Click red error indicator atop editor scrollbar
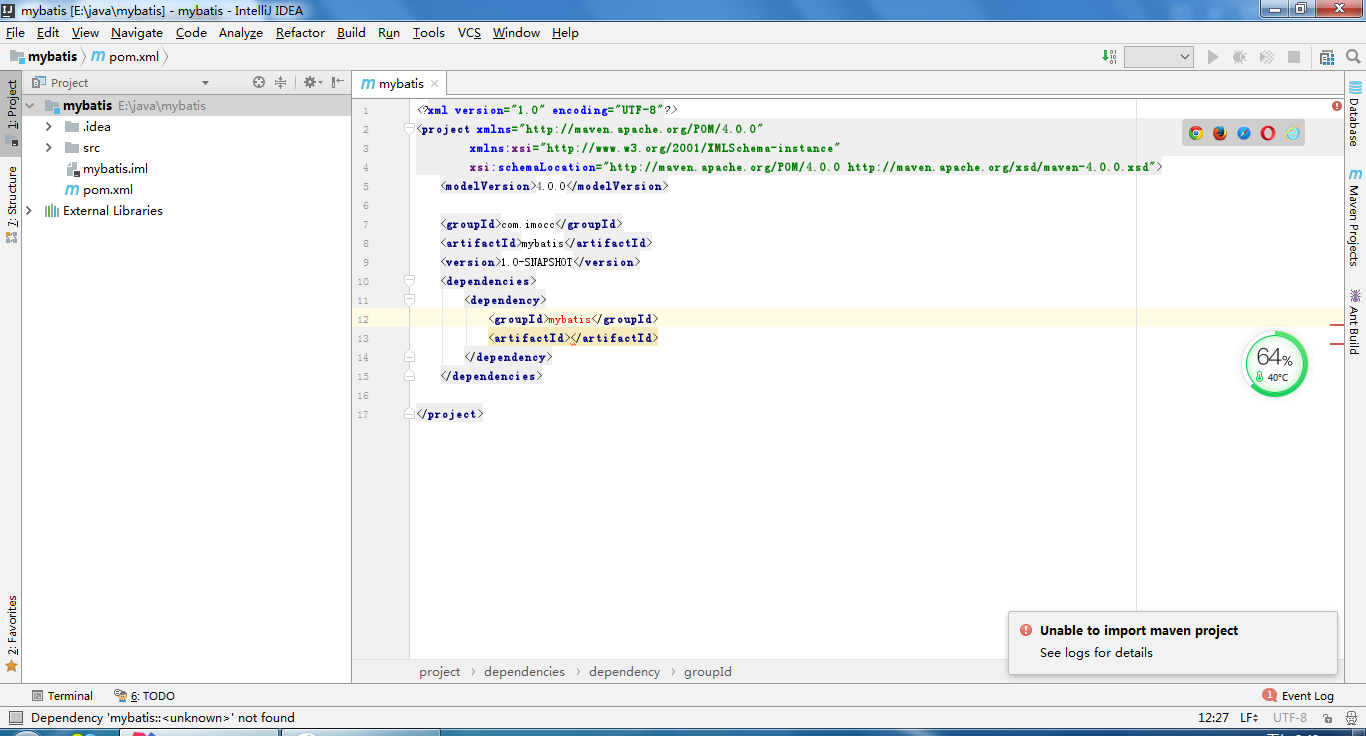1366x736 pixels. click(x=1337, y=106)
